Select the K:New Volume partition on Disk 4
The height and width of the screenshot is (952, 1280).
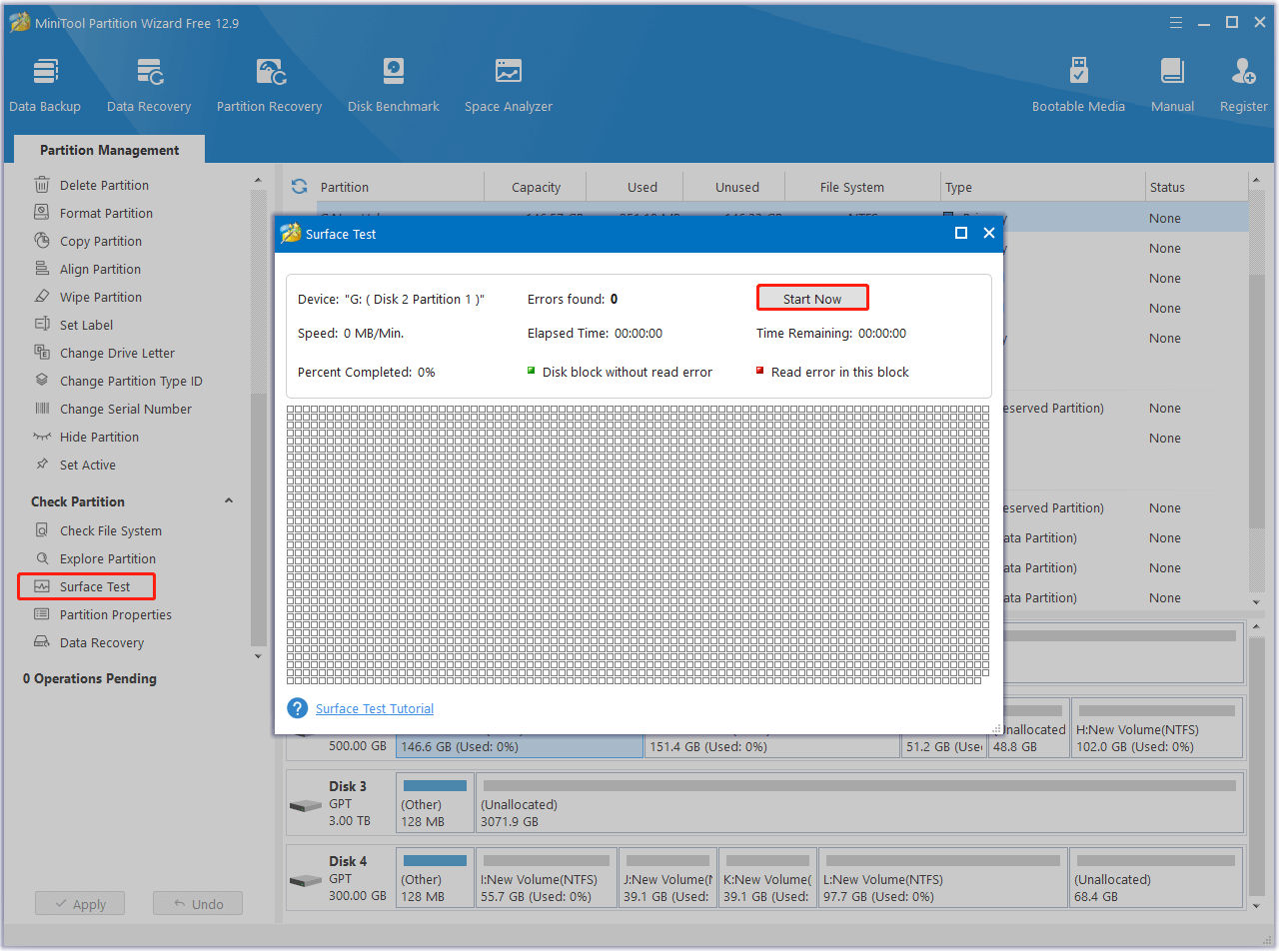[x=767, y=877]
